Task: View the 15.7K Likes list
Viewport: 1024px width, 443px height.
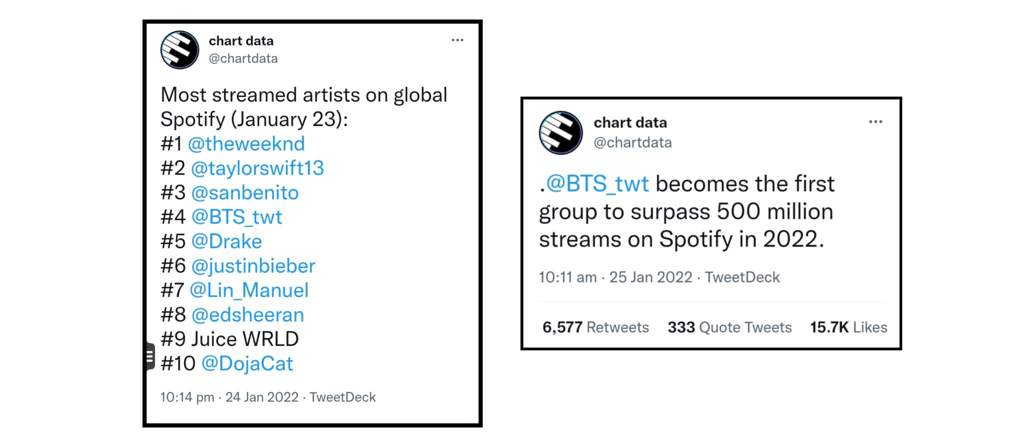Action: pyautogui.click(x=848, y=327)
